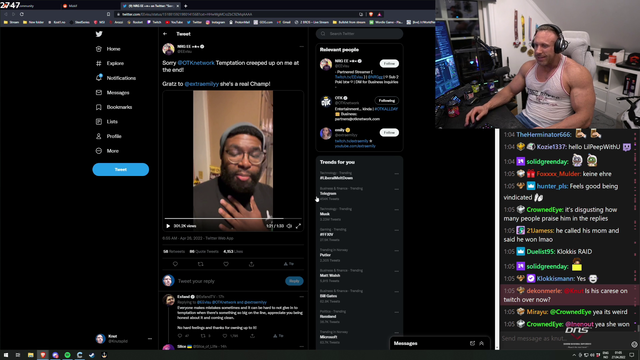The image size is (640, 360).
Task: Go back with the Tweet header arrow
Action: [x=165, y=34]
